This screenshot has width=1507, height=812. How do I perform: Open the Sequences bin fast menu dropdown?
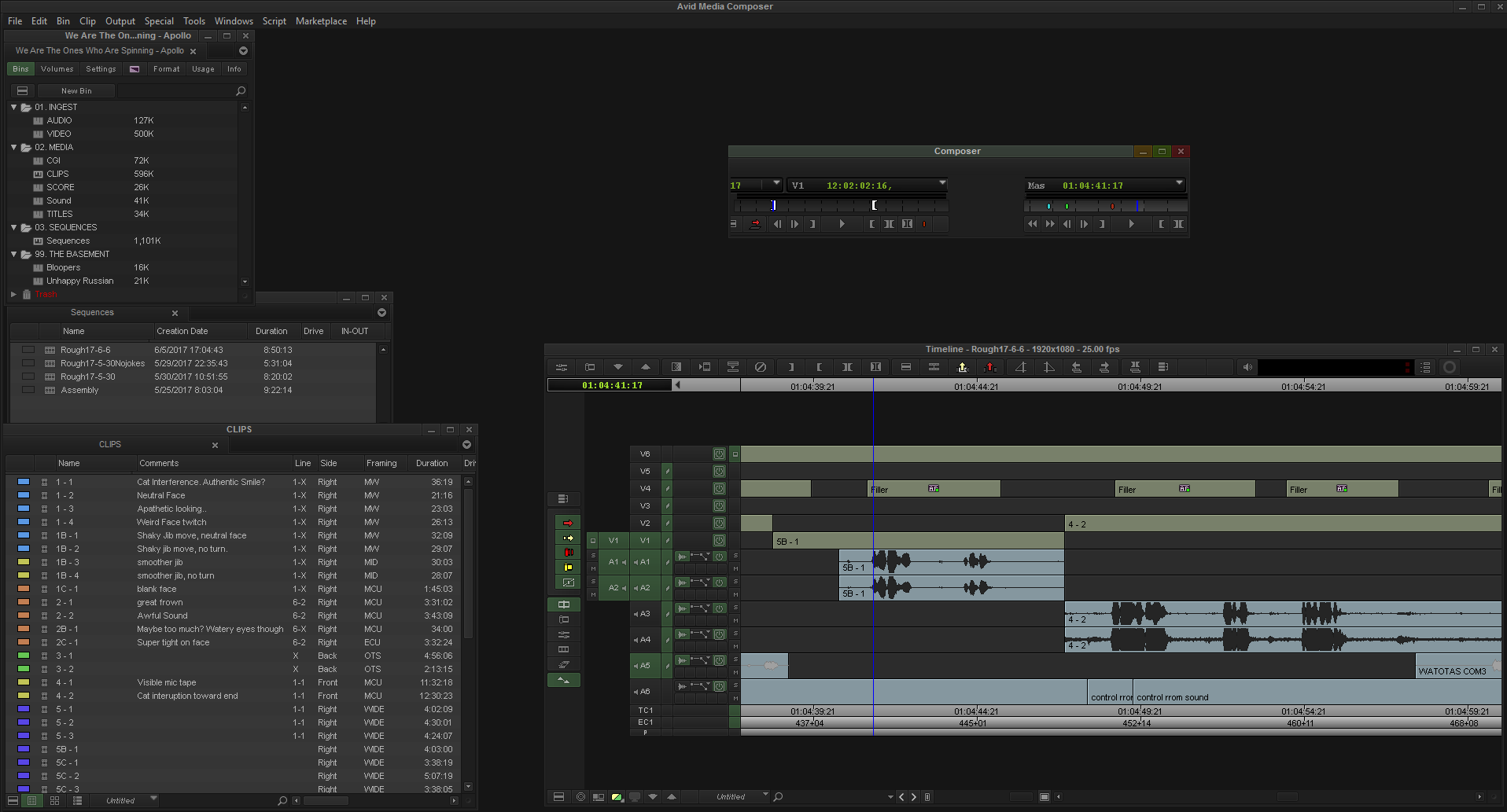click(x=381, y=313)
